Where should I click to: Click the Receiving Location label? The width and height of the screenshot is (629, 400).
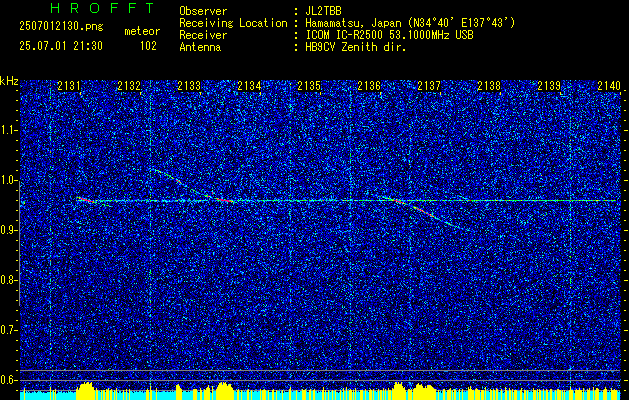point(233,23)
